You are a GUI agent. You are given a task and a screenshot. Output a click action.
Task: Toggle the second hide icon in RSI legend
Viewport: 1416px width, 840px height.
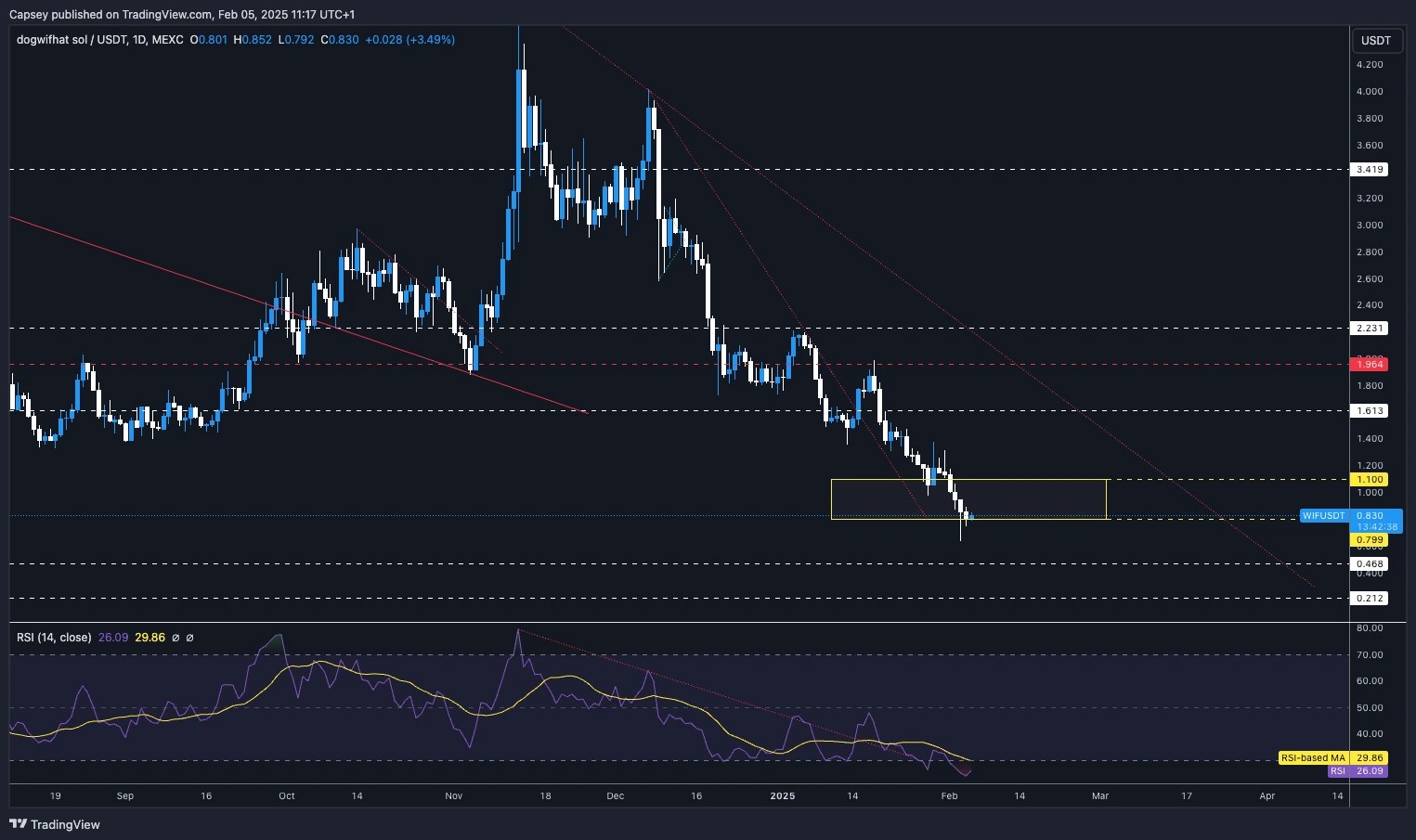click(x=190, y=638)
